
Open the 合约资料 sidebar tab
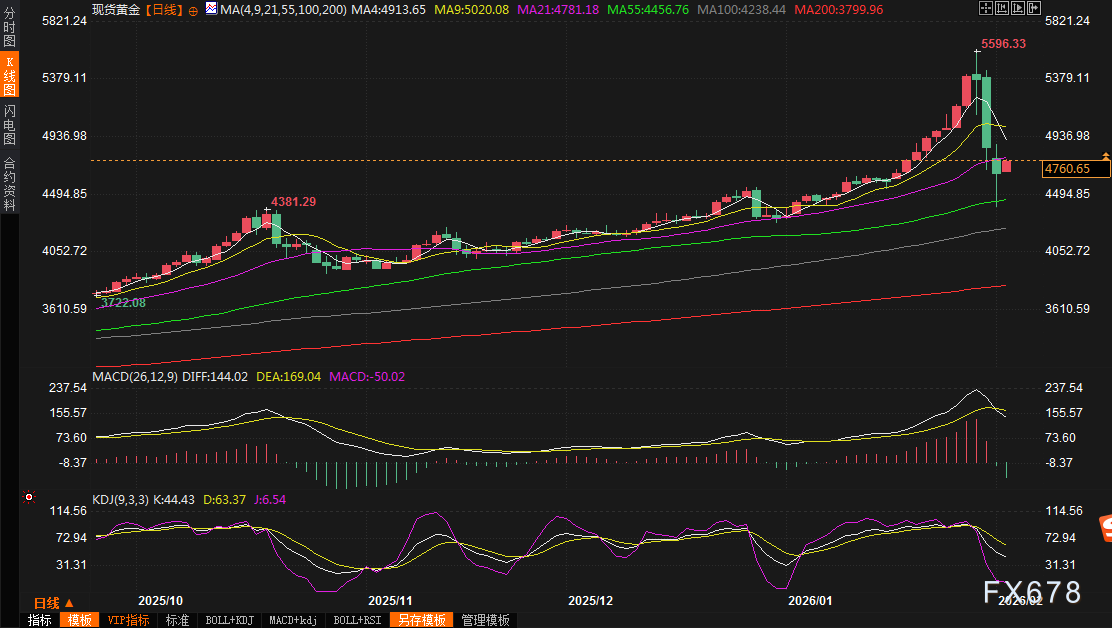[9, 183]
